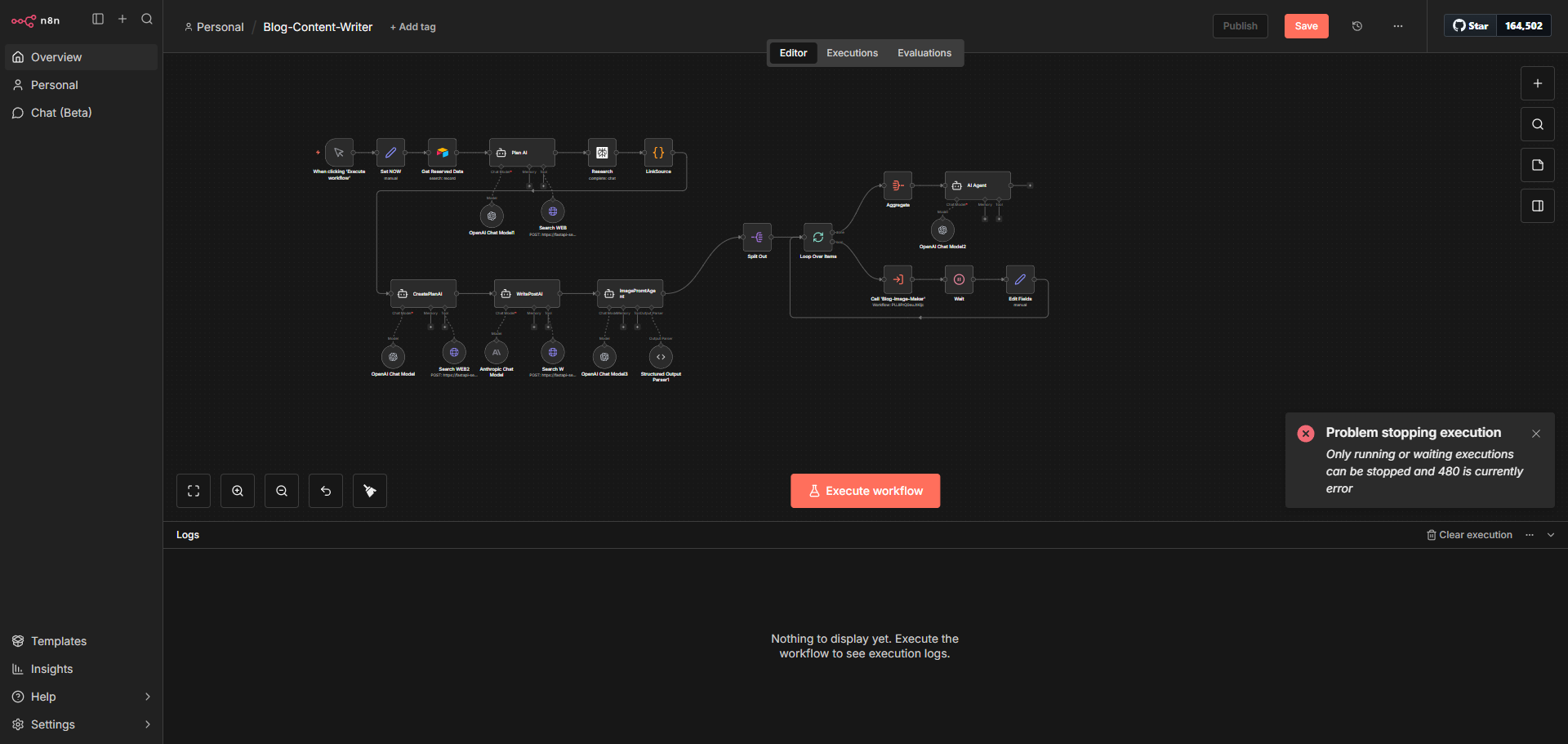
Task: Open the Personal project in sidebar
Action: point(81,85)
